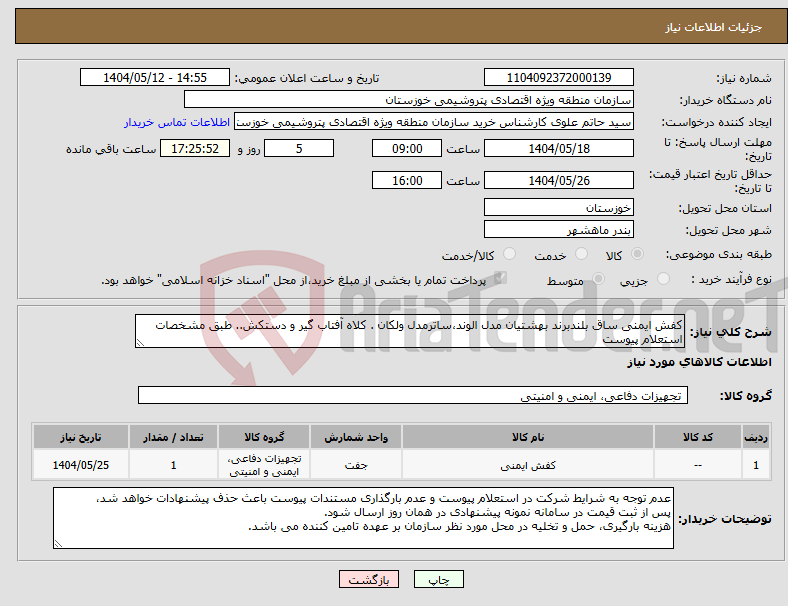This screenshot has height=606, width=788.
Task: Click the ساعت باقی مانده label
Action: pyautogui.click(x=111, y=149)
